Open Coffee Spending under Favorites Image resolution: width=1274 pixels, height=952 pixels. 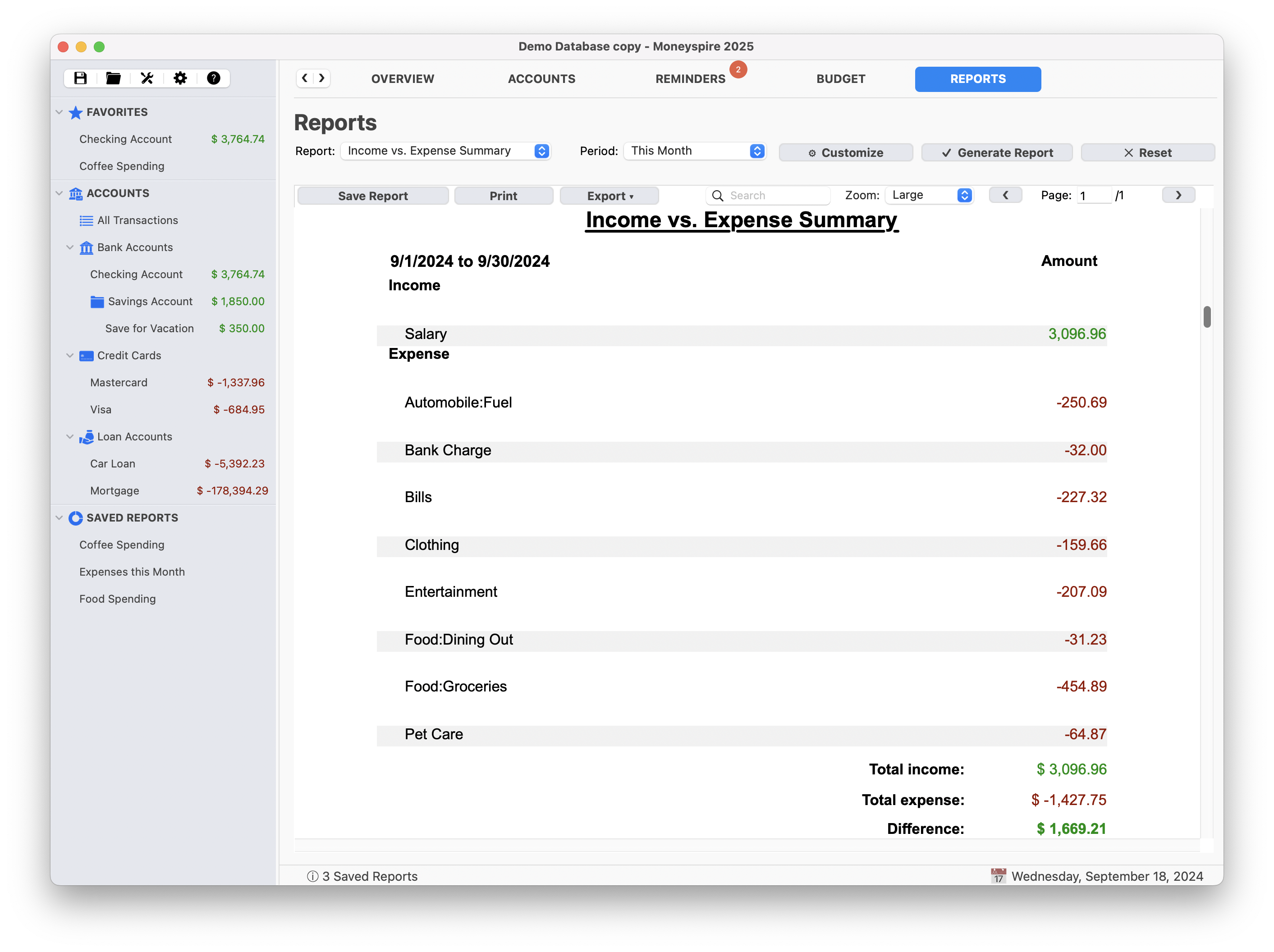point(164,166)
